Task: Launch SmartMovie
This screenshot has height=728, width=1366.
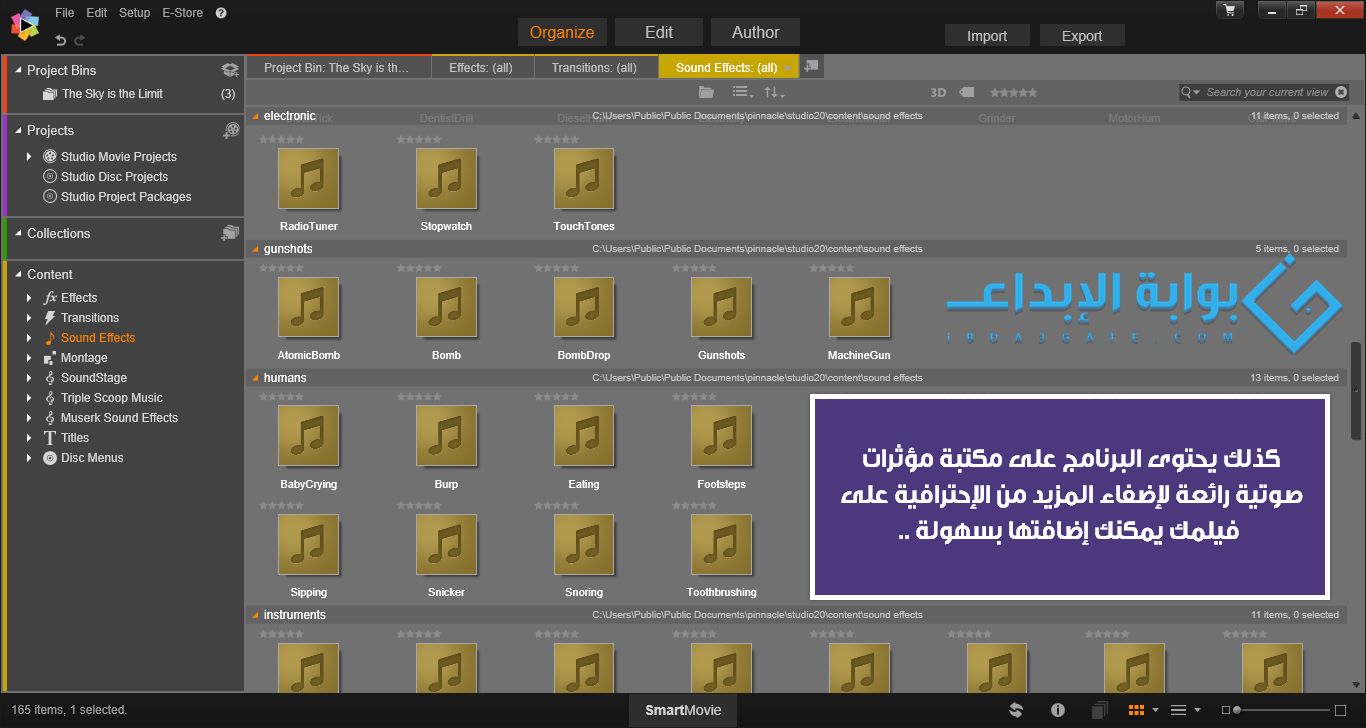Action: tap(683, 710)
